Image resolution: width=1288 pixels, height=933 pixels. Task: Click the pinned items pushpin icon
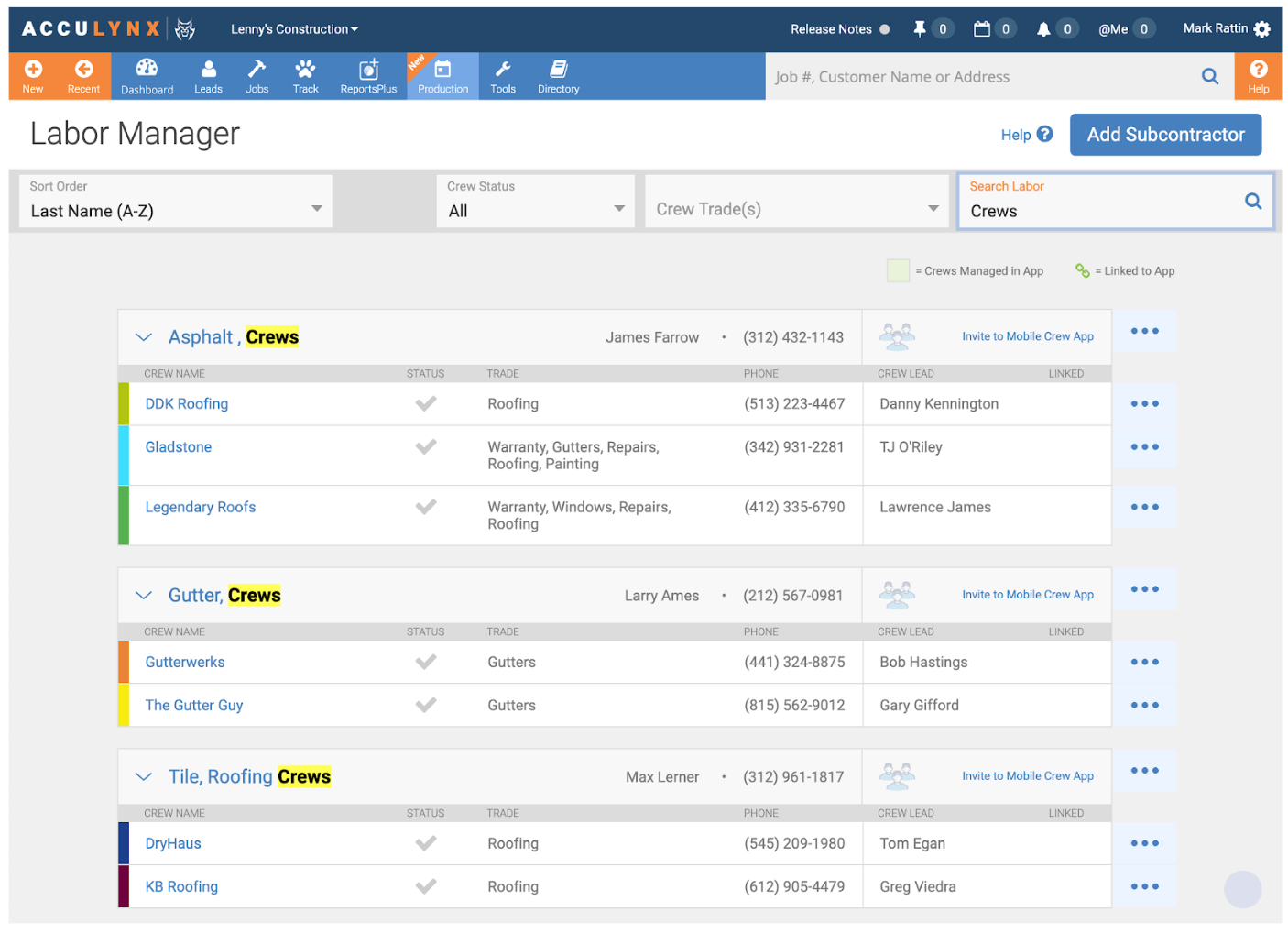point(919,29)
